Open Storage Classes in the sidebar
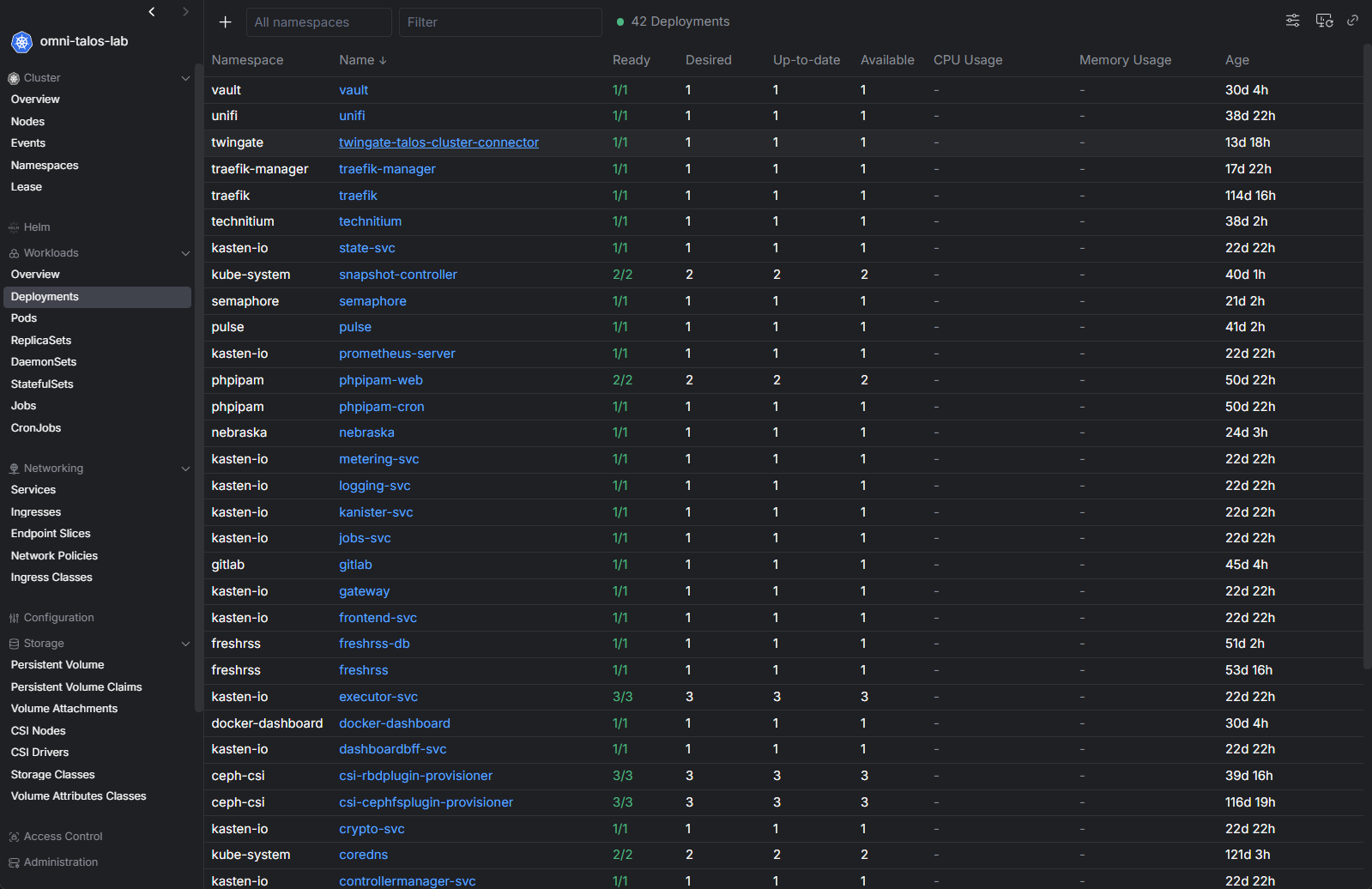This screenshot has width=1372, height=889. (52, 775)
